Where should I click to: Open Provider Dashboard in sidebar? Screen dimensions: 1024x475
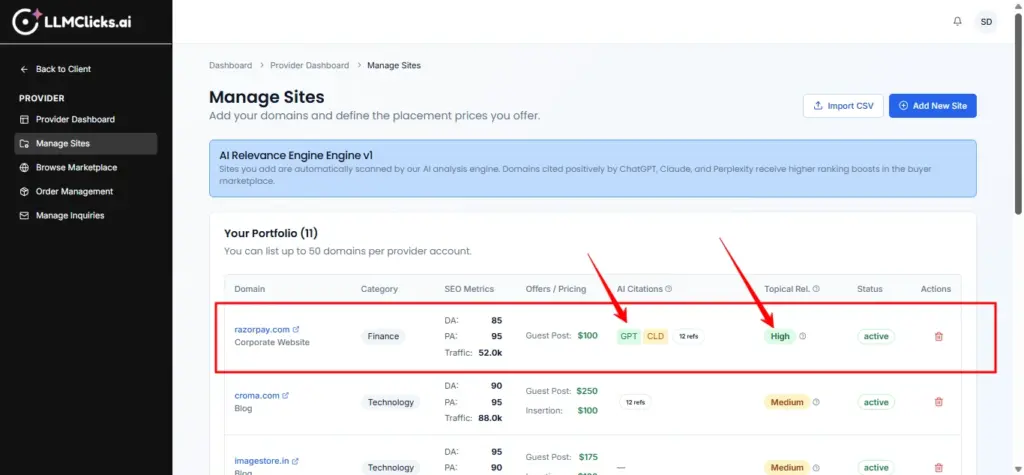[x=75, y=119]
